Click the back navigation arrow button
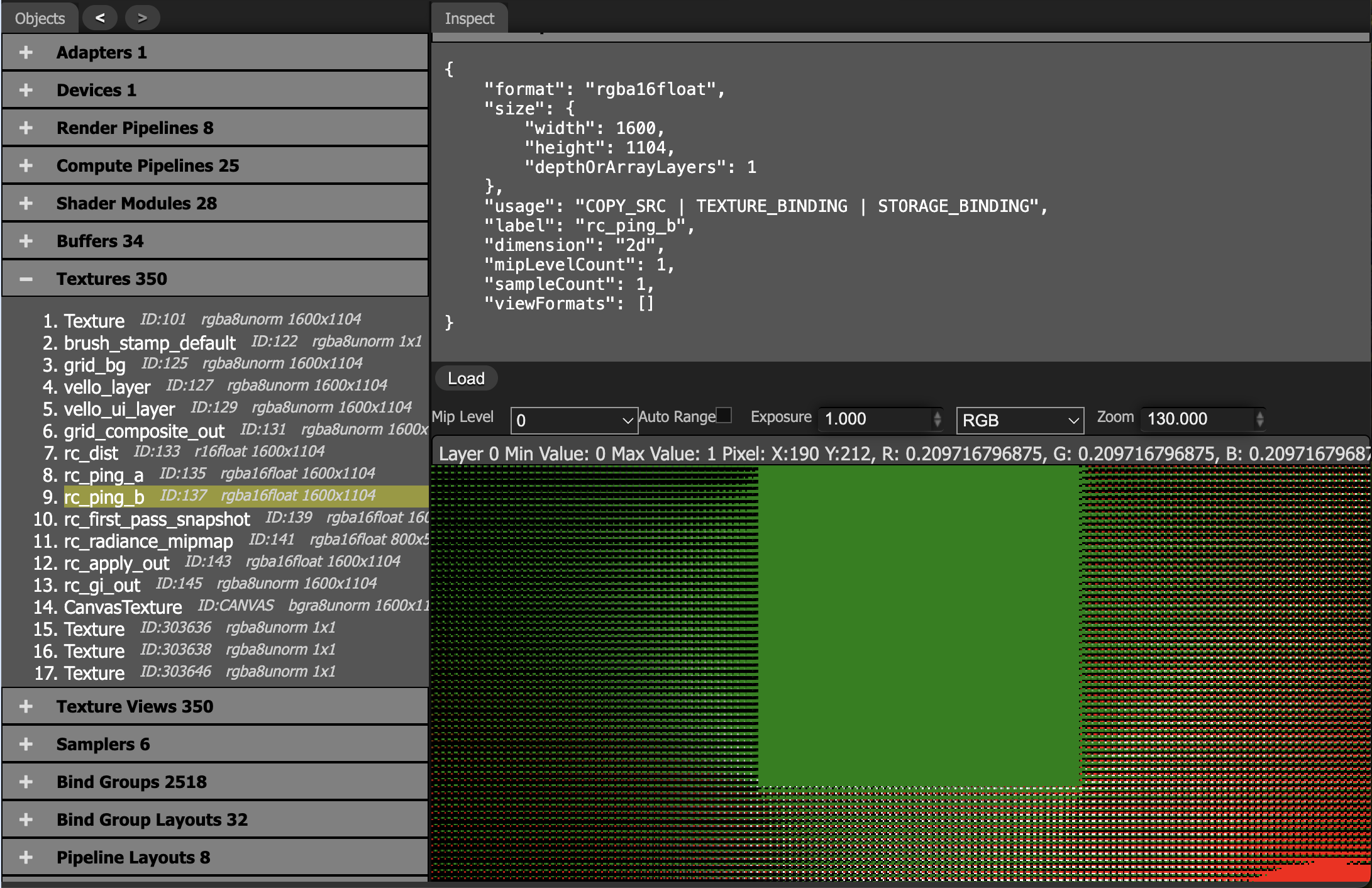1372x888 pixels. pos(100,18)
